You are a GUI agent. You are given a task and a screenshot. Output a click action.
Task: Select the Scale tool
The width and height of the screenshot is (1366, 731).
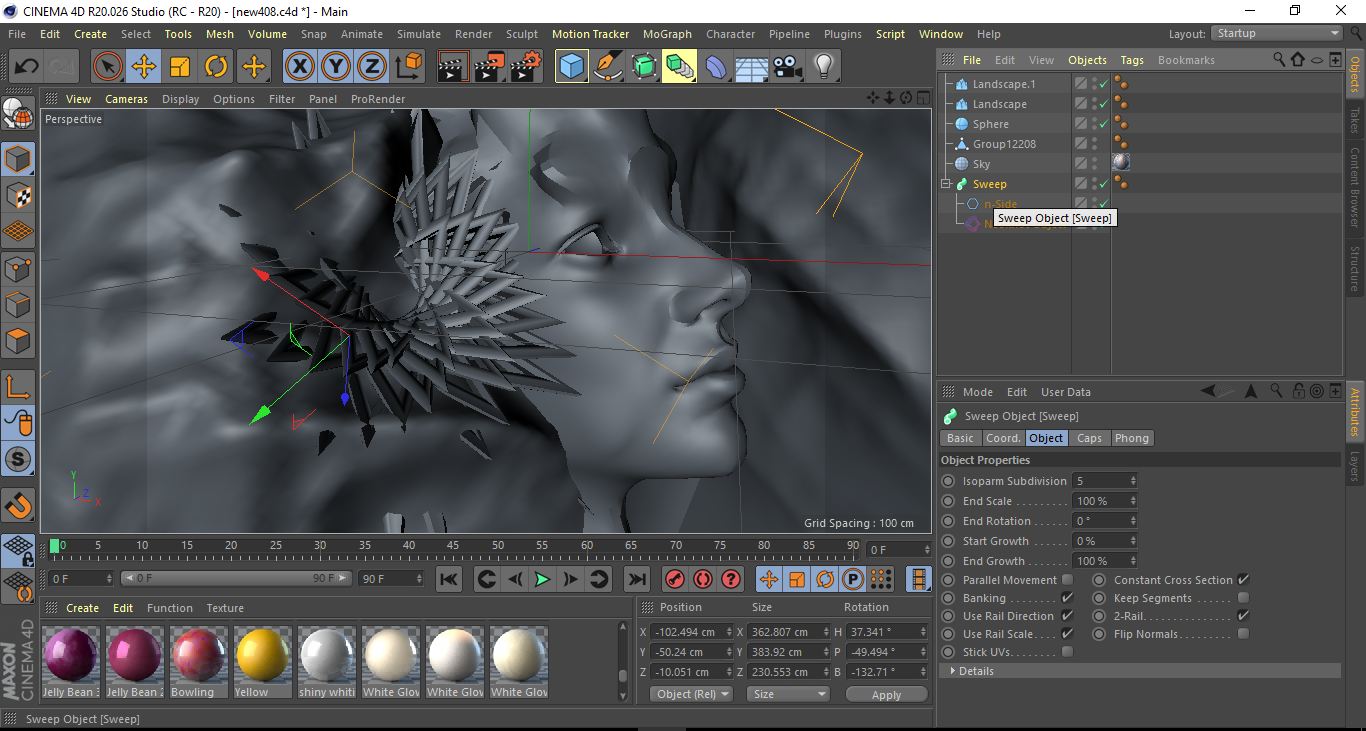pyautogui.click(x=180, y=67)
